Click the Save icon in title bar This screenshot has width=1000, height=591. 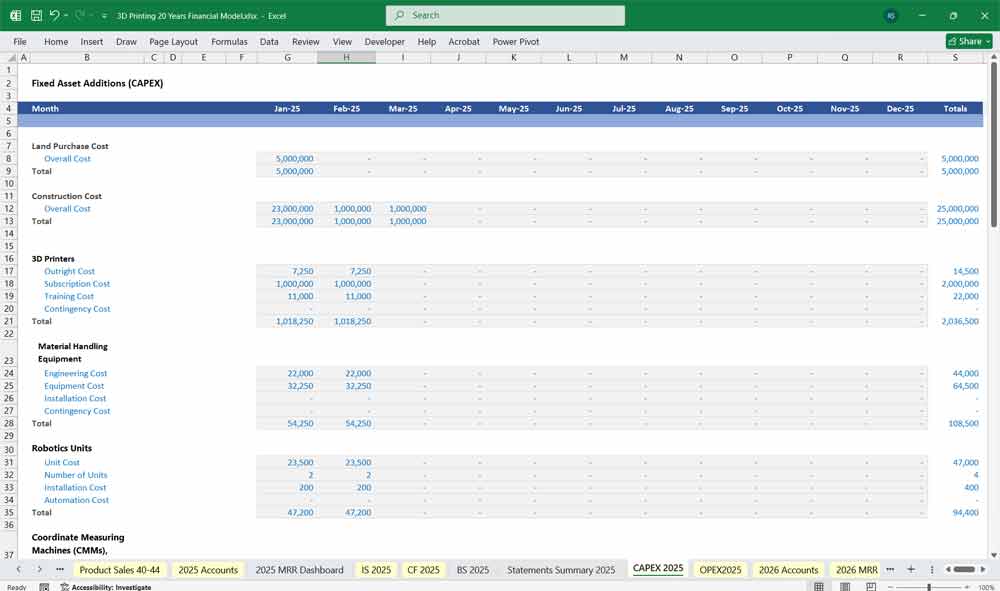36,16
